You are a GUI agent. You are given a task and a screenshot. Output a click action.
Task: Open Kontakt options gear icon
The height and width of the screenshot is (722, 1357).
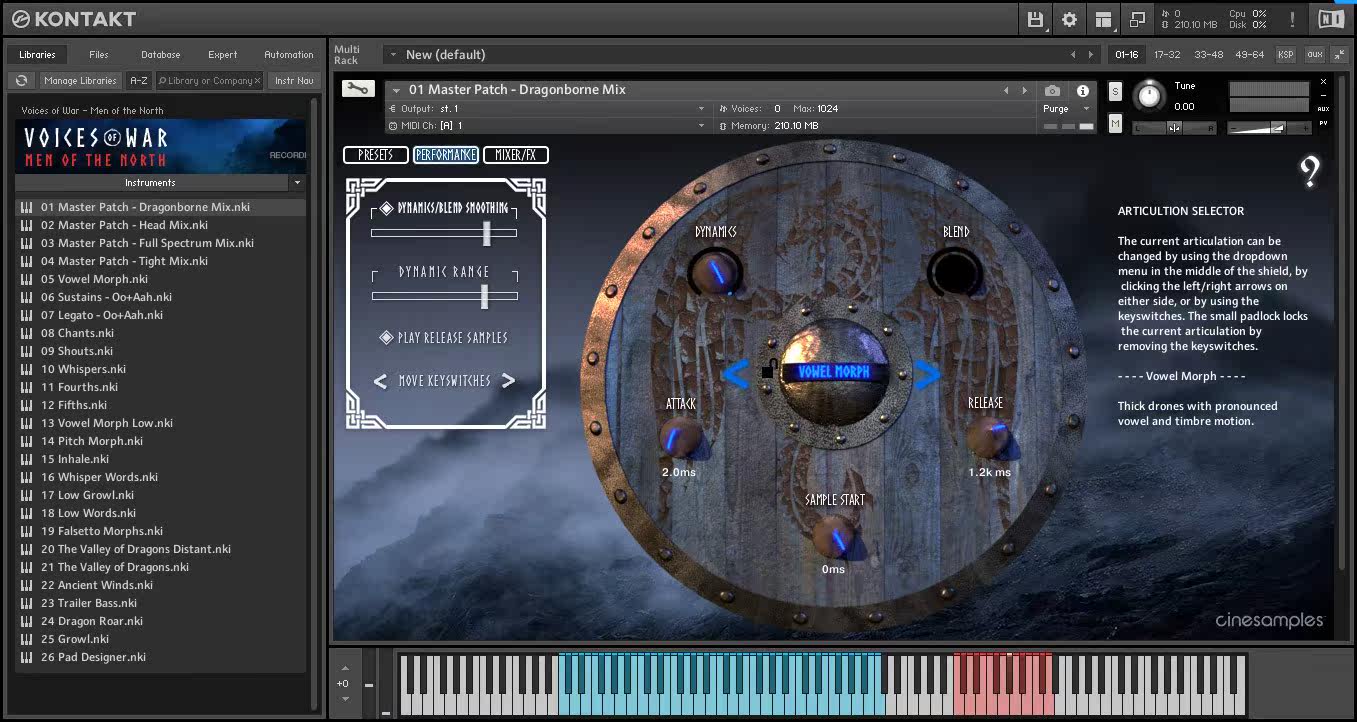pos(1069,19)
